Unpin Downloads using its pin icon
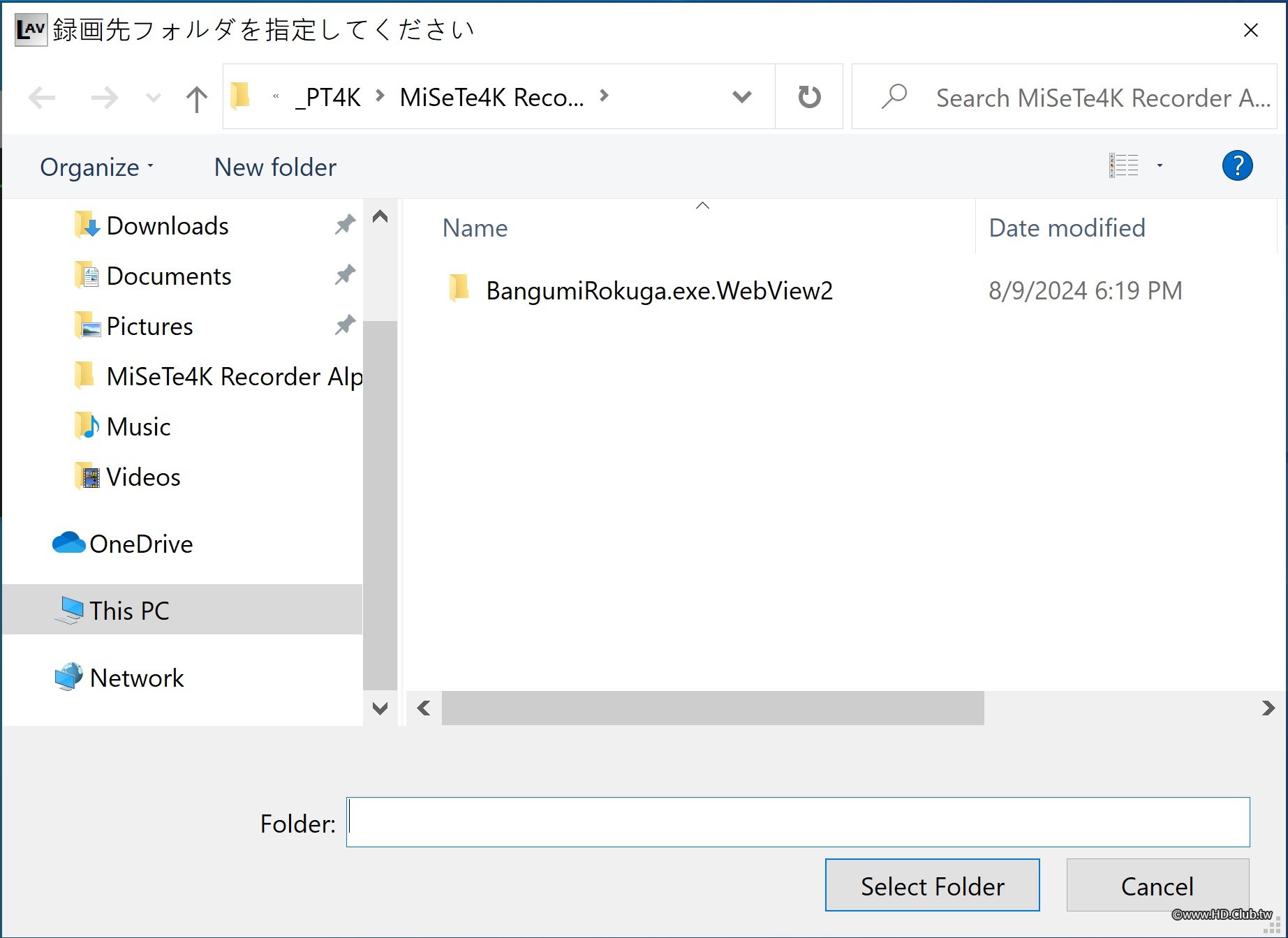 (x=345, y=225)
